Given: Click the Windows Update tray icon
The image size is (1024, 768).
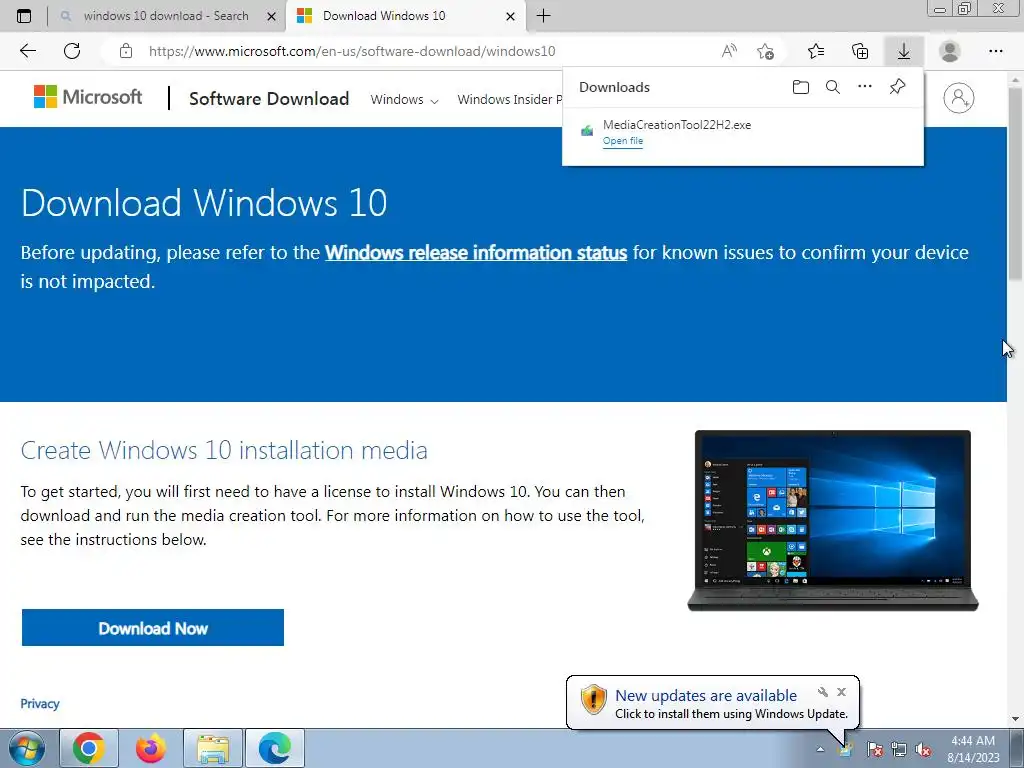Looking at the screenshot, I should [846, 749].
